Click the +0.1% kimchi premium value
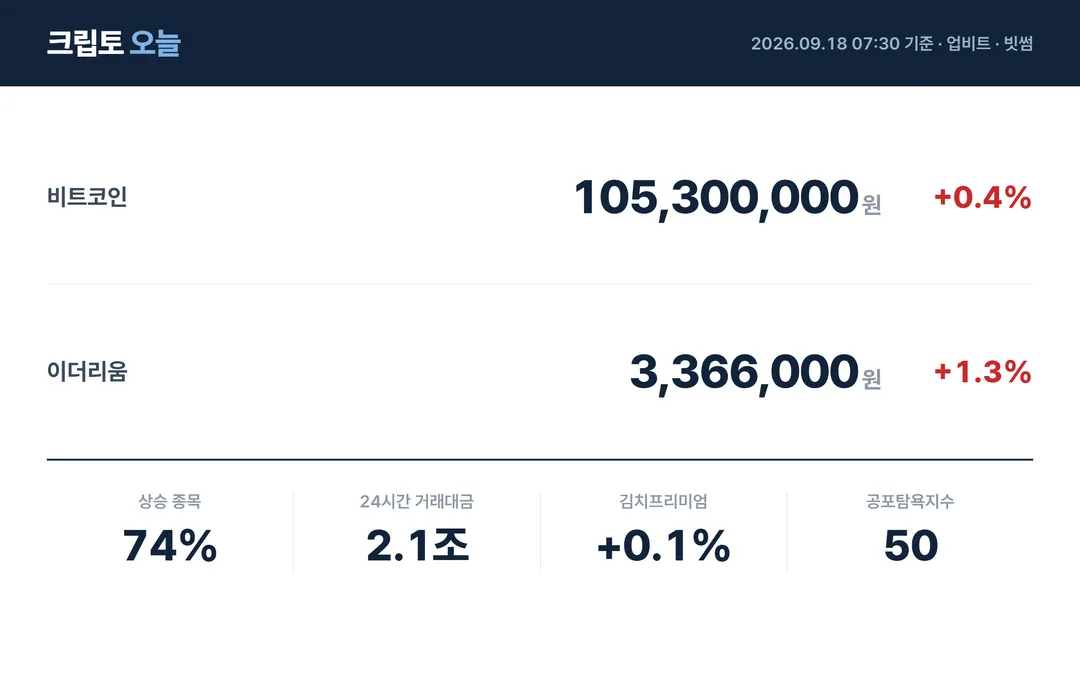This screenshot has height=690, width=1080. coord(663,546)
